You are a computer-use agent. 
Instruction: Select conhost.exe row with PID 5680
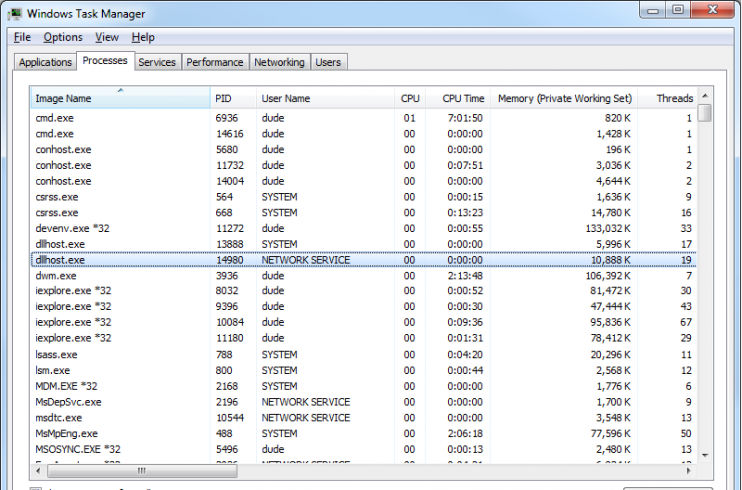(363, 150)
